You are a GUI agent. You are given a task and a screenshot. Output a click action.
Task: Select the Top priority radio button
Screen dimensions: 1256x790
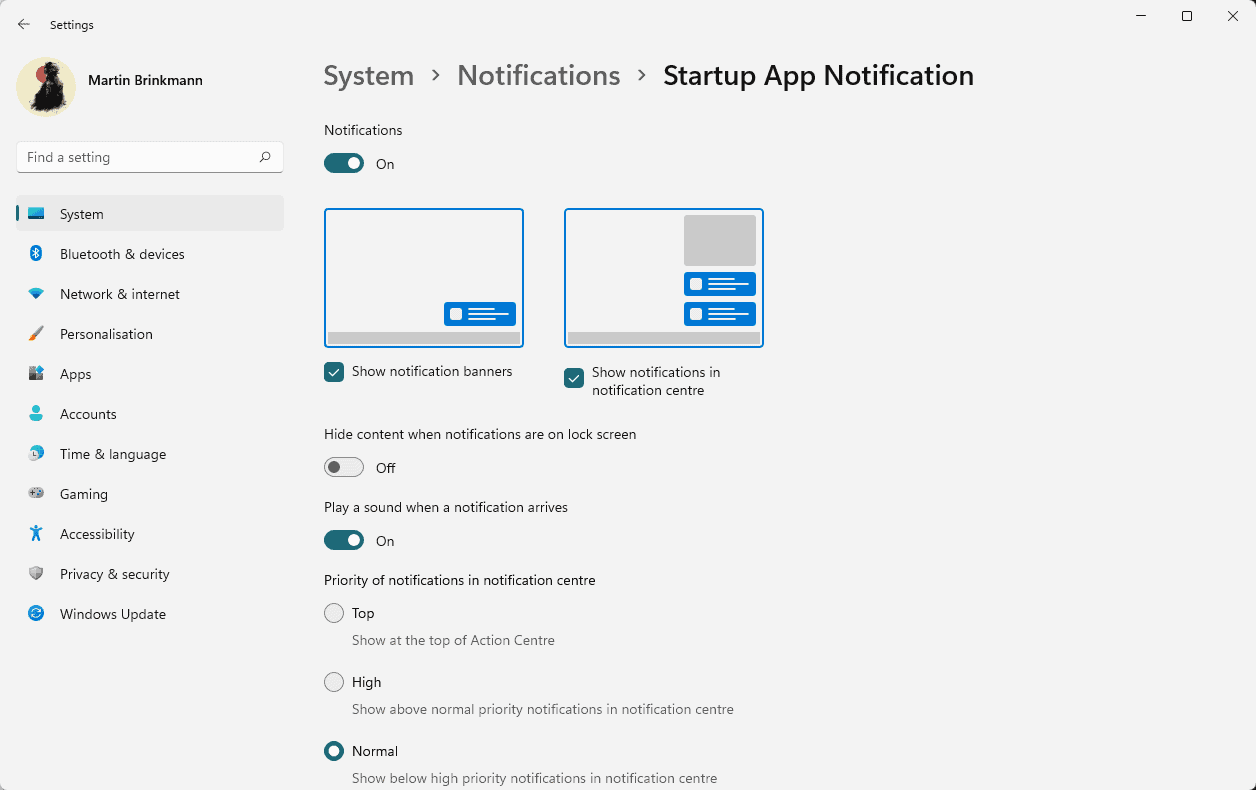pyautogui.click(x=334, y=613)
